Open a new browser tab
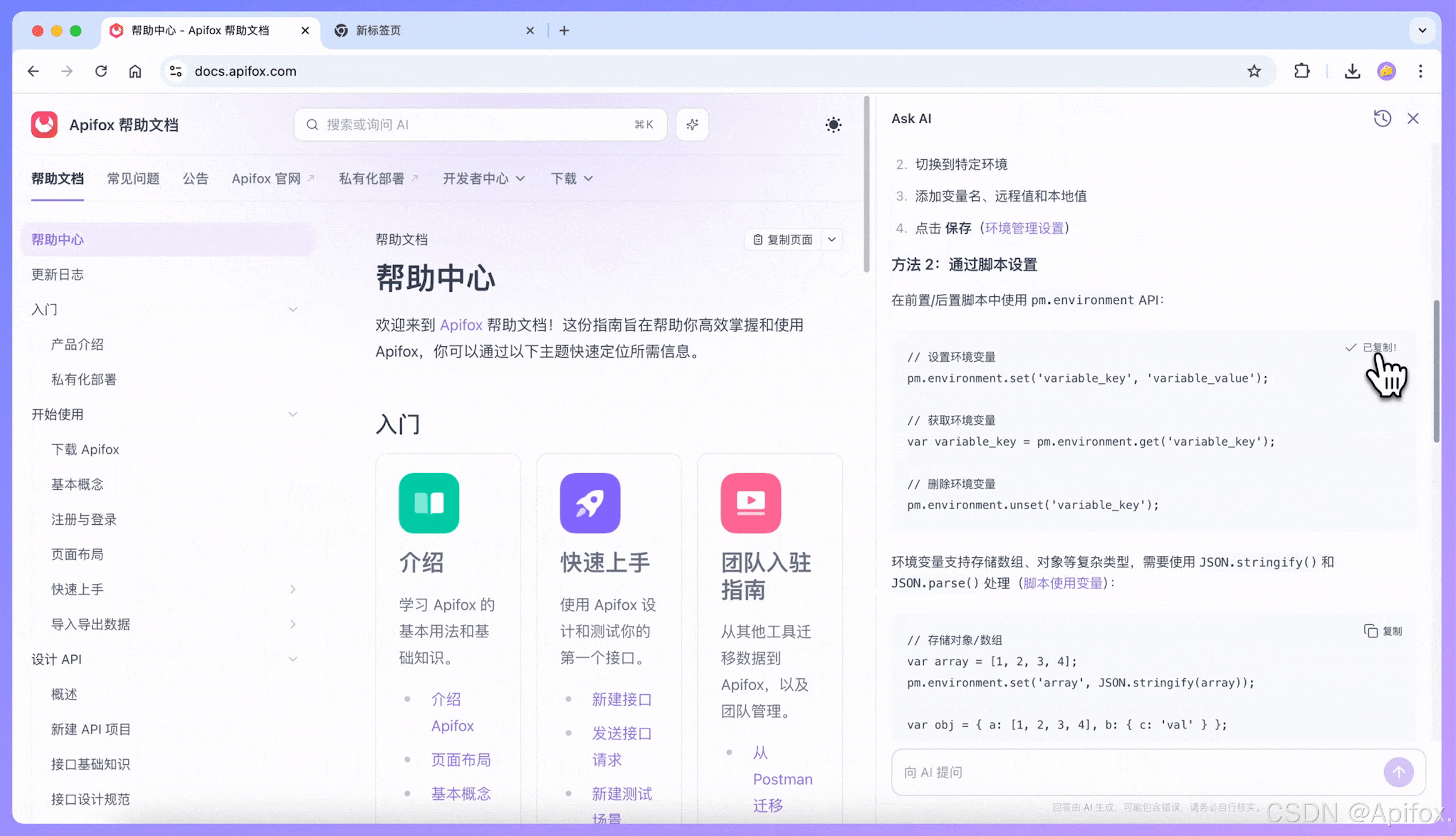 564,30
